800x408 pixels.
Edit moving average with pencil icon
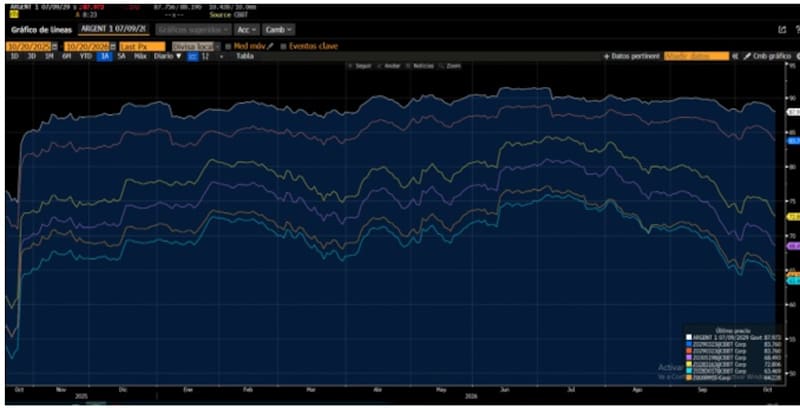pyautogui.click(x=270, y=46)
